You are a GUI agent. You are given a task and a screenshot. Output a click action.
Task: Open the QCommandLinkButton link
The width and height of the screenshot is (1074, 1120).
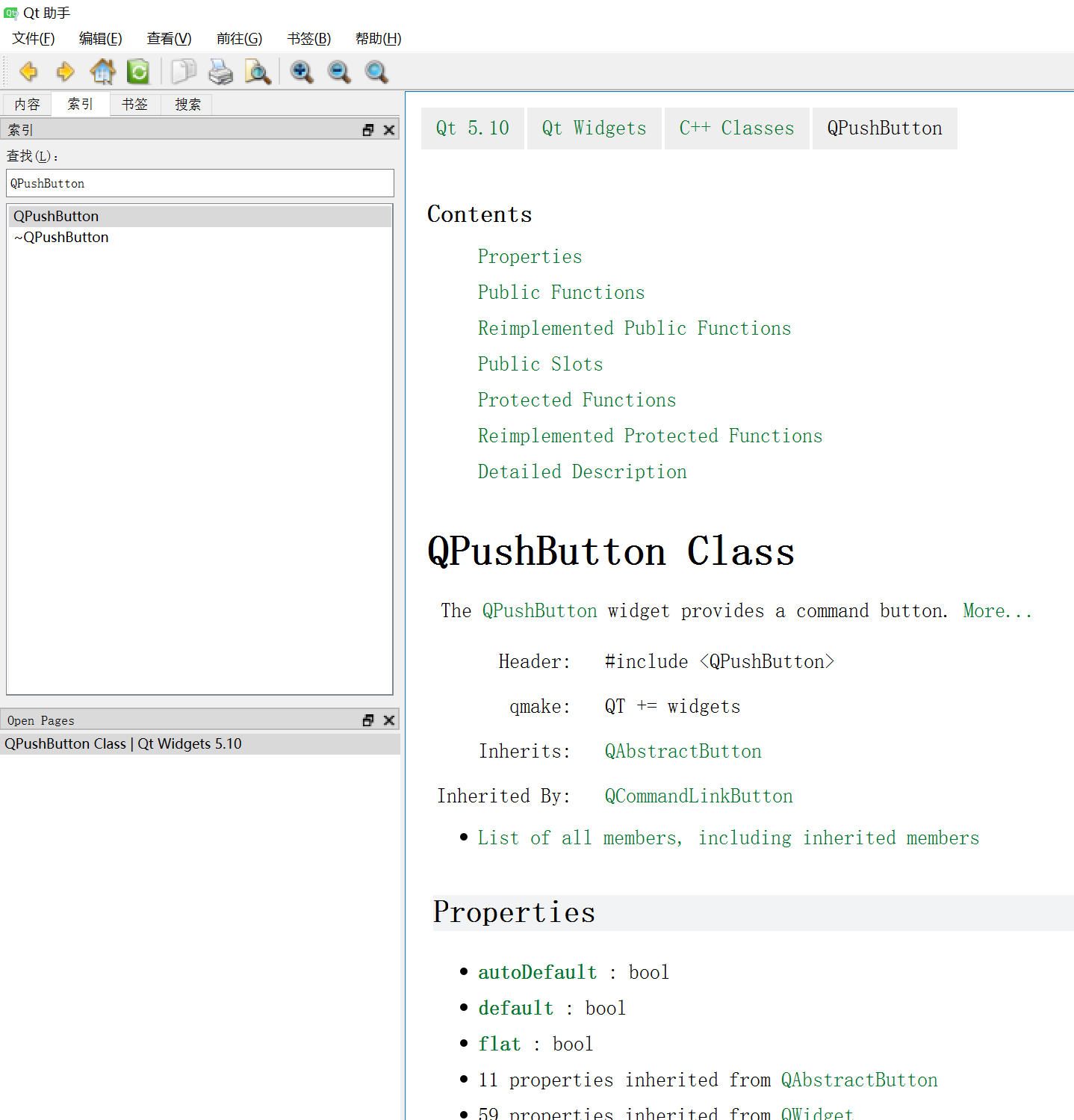[699, 796]
